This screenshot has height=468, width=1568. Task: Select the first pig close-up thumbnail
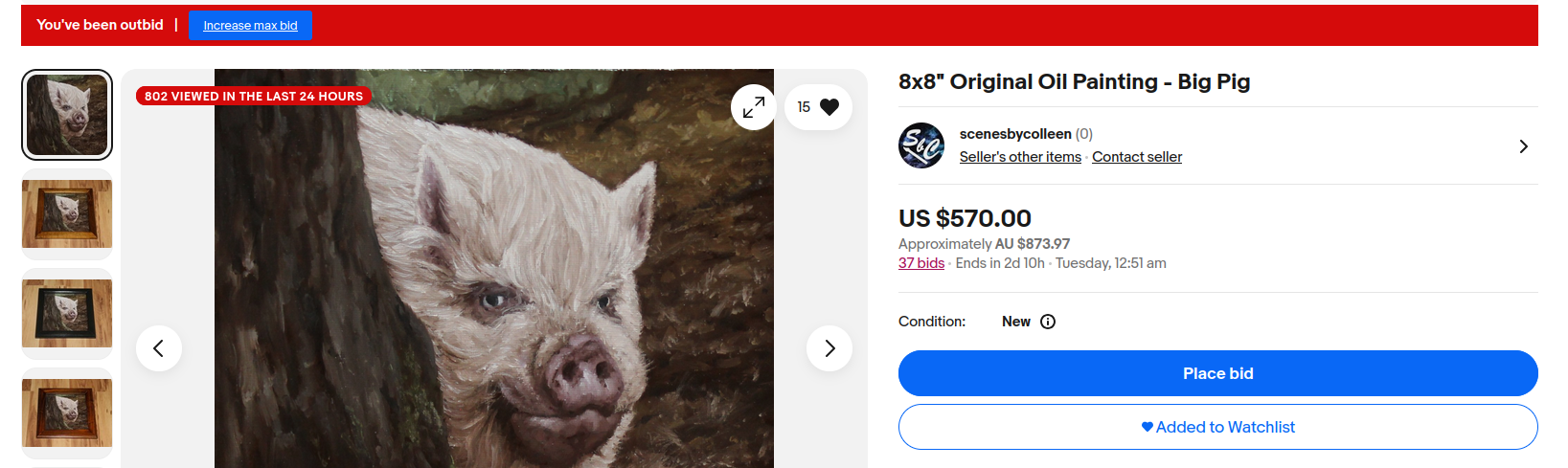67,115
